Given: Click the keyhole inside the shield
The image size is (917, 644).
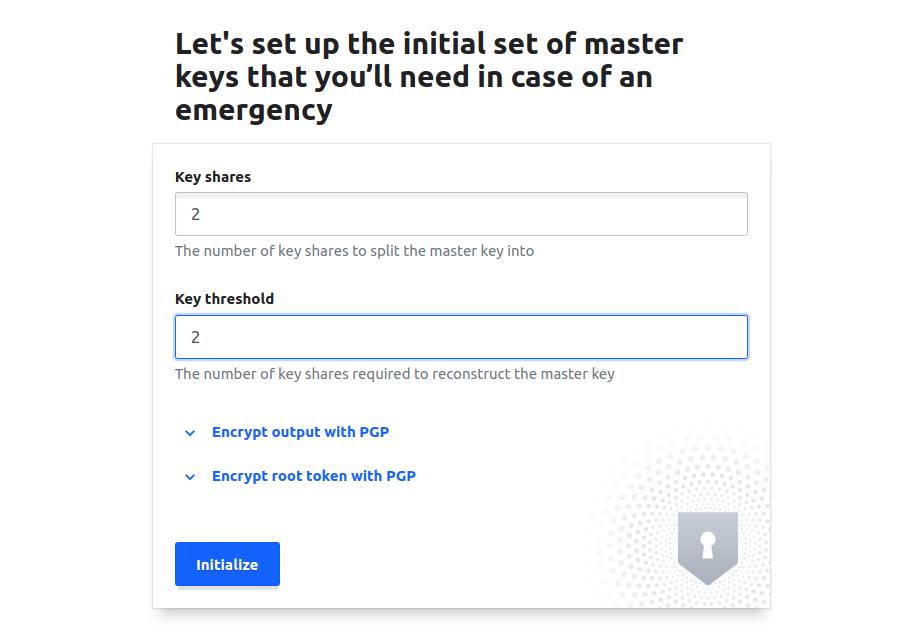Looking at the screenshot, I should point(707,545).
